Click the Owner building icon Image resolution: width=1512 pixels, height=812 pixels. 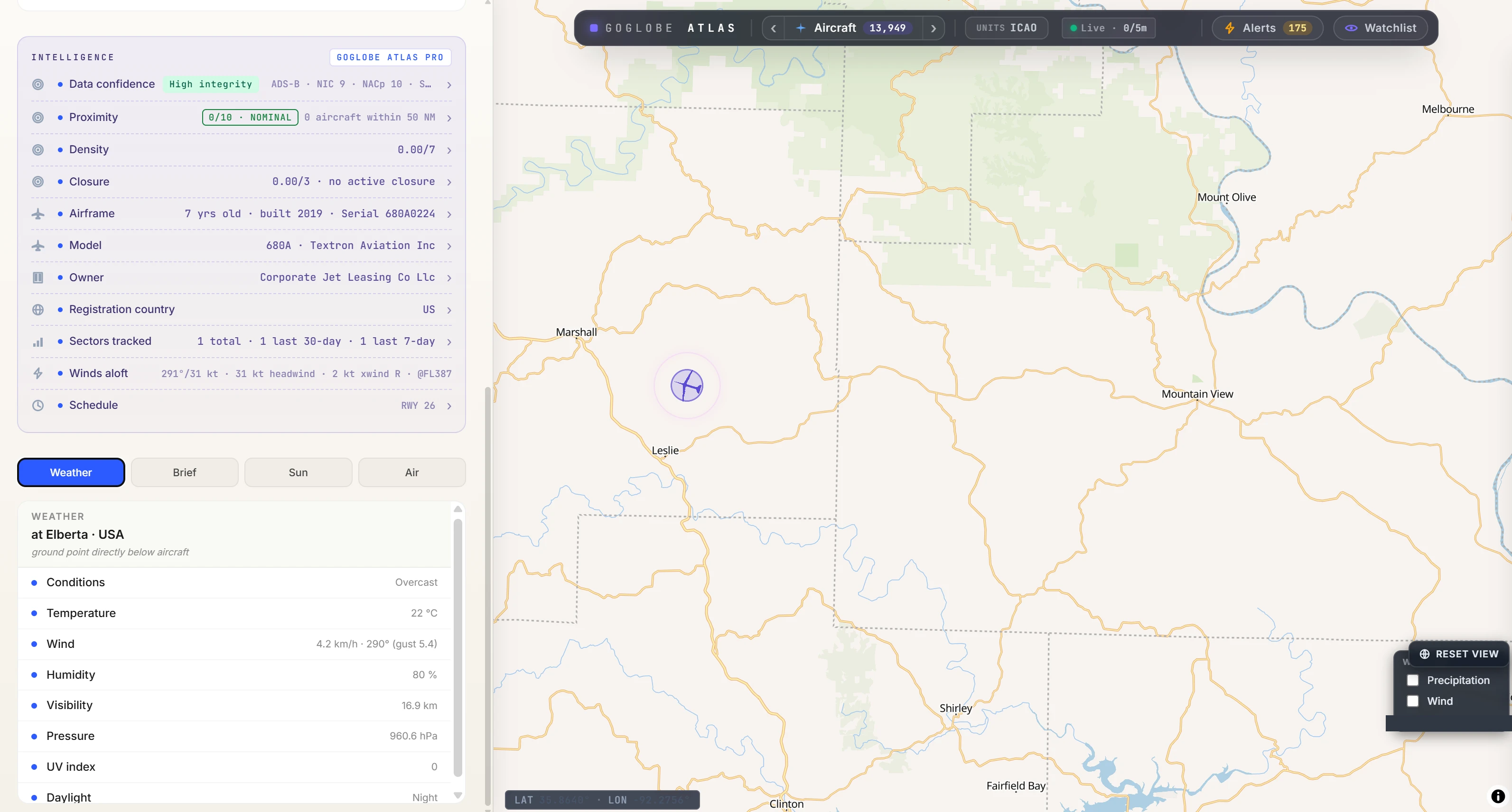tap(37, 277)
